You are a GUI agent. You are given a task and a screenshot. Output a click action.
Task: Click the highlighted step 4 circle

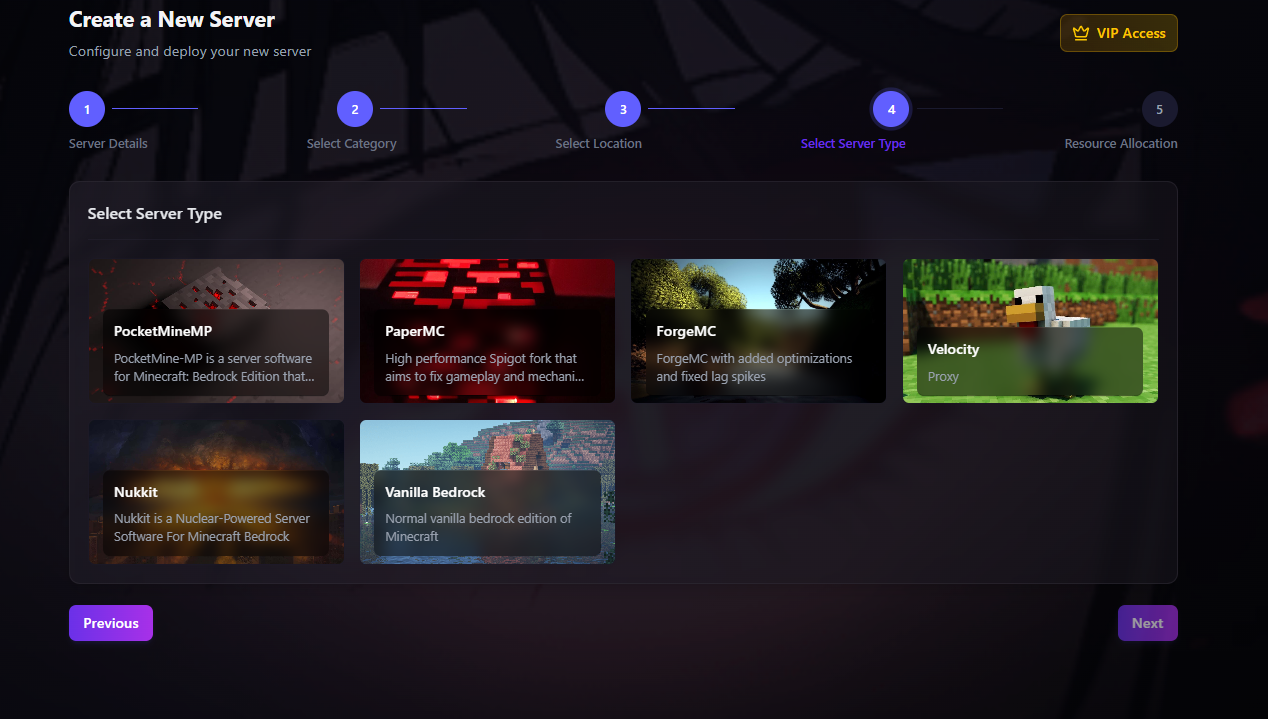[x=890, y=108]
